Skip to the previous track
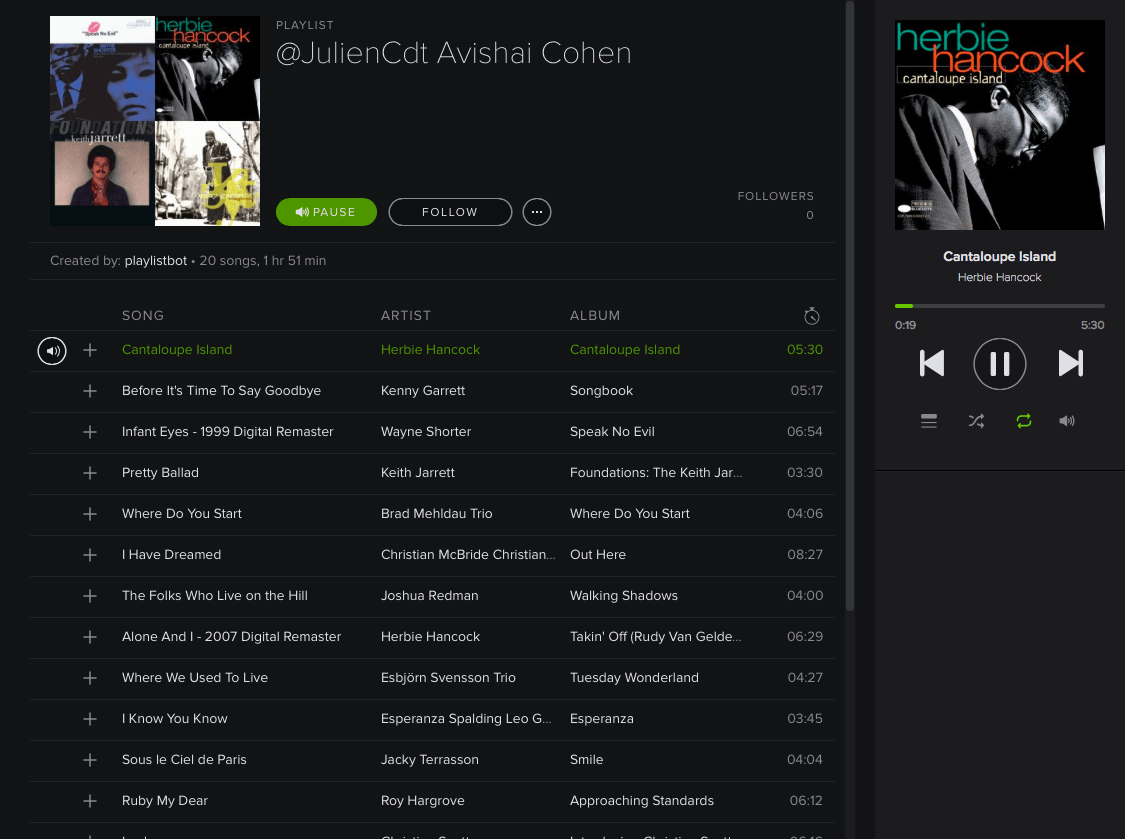The width and height of the screenshot is (1125, 839). (x=931, y=363)
